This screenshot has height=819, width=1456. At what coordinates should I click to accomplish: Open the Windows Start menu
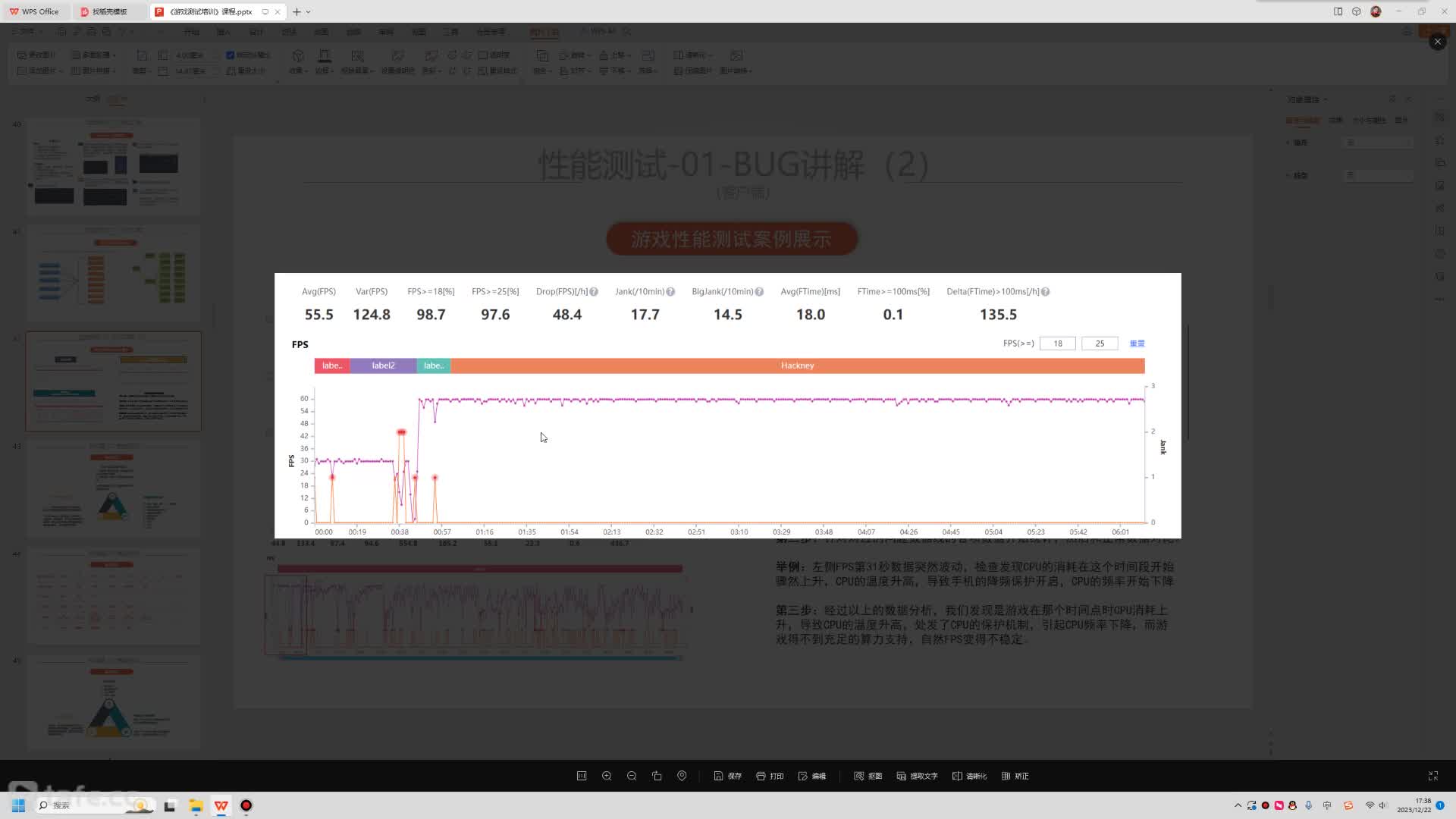[18, 805]
